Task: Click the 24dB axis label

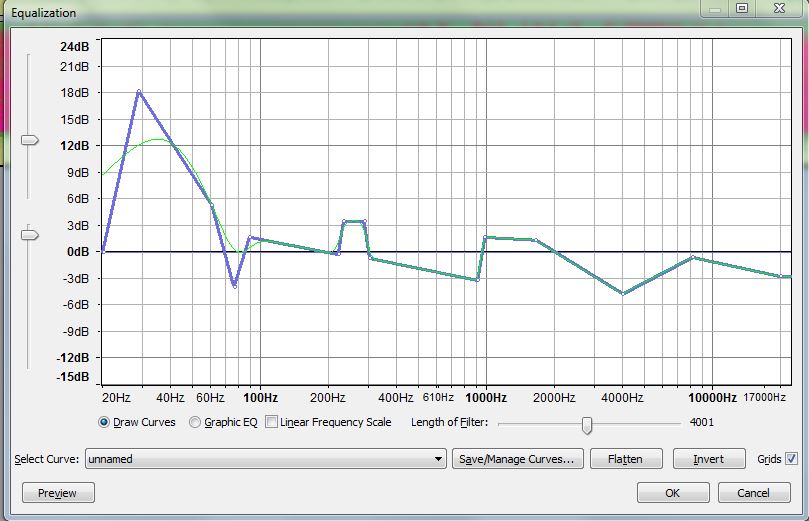Action: pos(74,46)
